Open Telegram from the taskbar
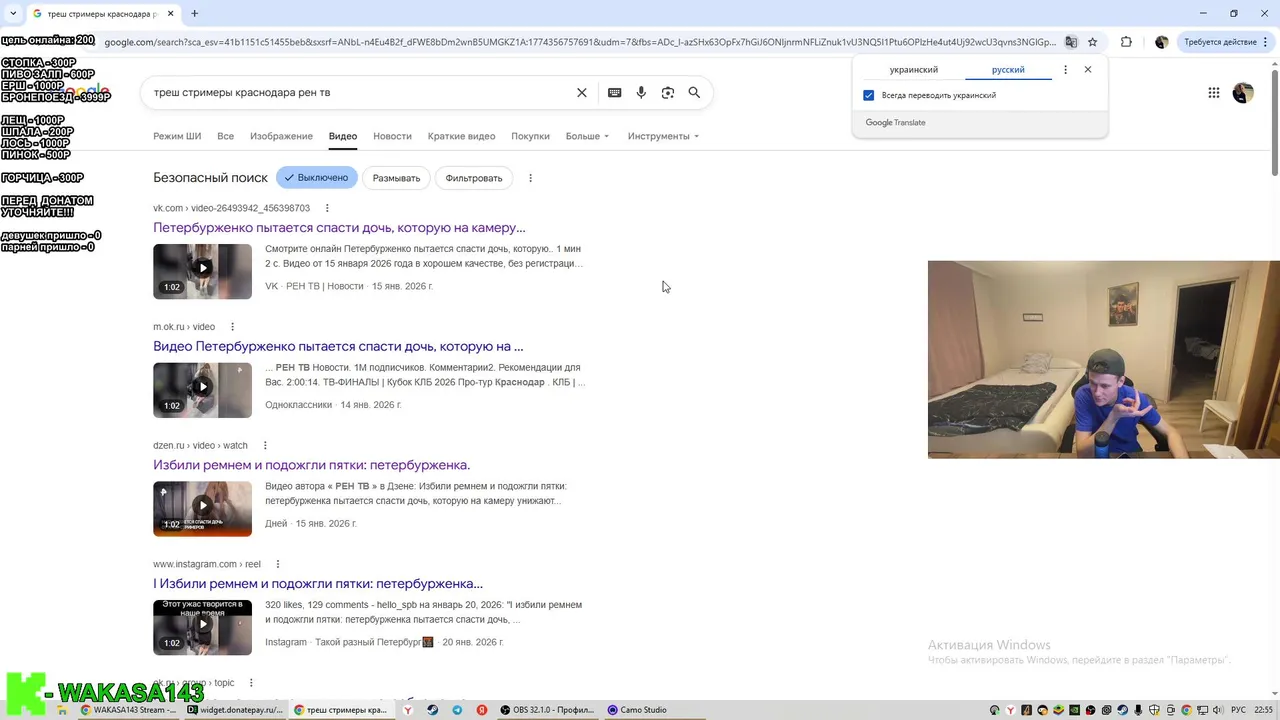The image size is (1280, 720). click(457, 710)
